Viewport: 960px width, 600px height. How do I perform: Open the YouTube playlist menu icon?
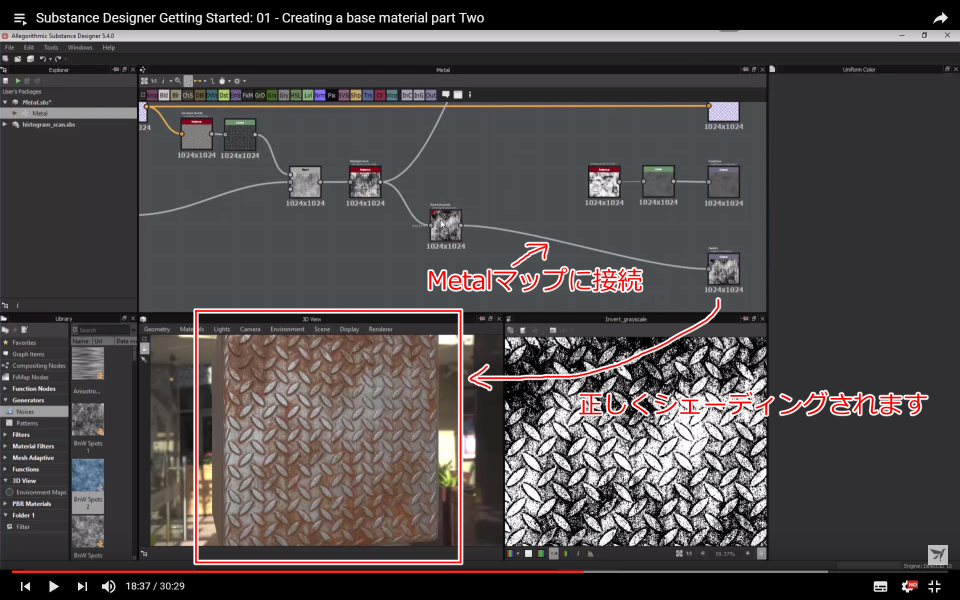tap(20, 18)
